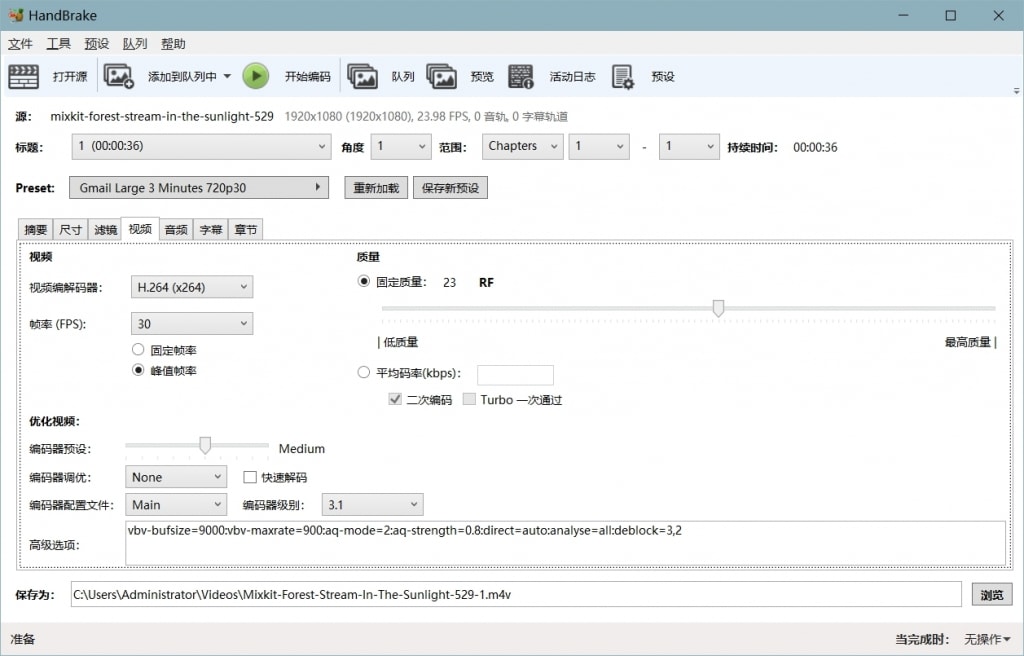
Task: Click the HandBrake pineapple app icon
Action: click(x=16, y=15)
